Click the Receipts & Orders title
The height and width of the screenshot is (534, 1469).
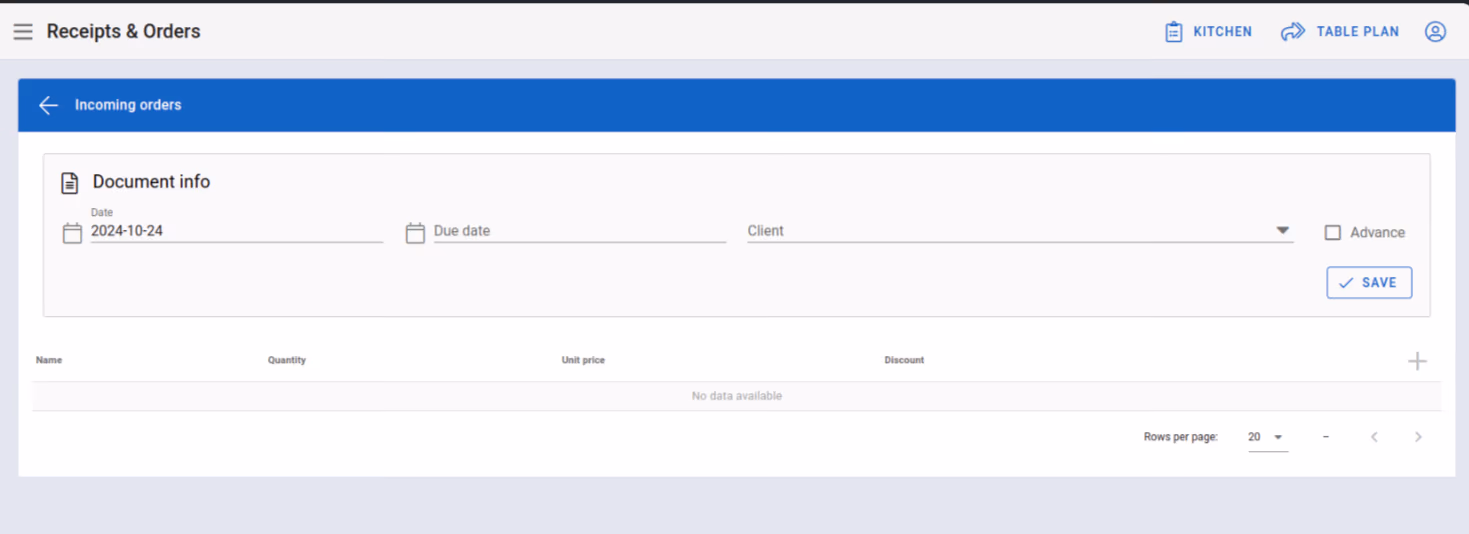pyautogui.click(x=124, y=32)
